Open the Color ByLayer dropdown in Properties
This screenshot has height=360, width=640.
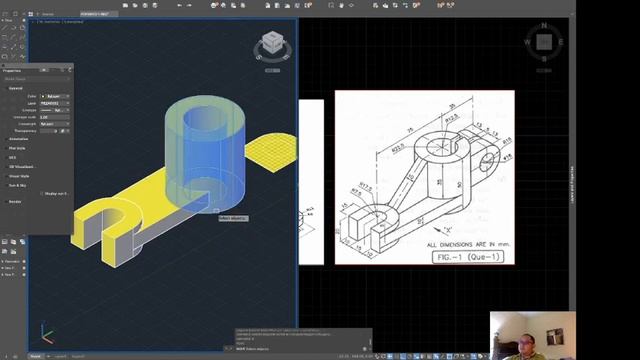[55, 96]
